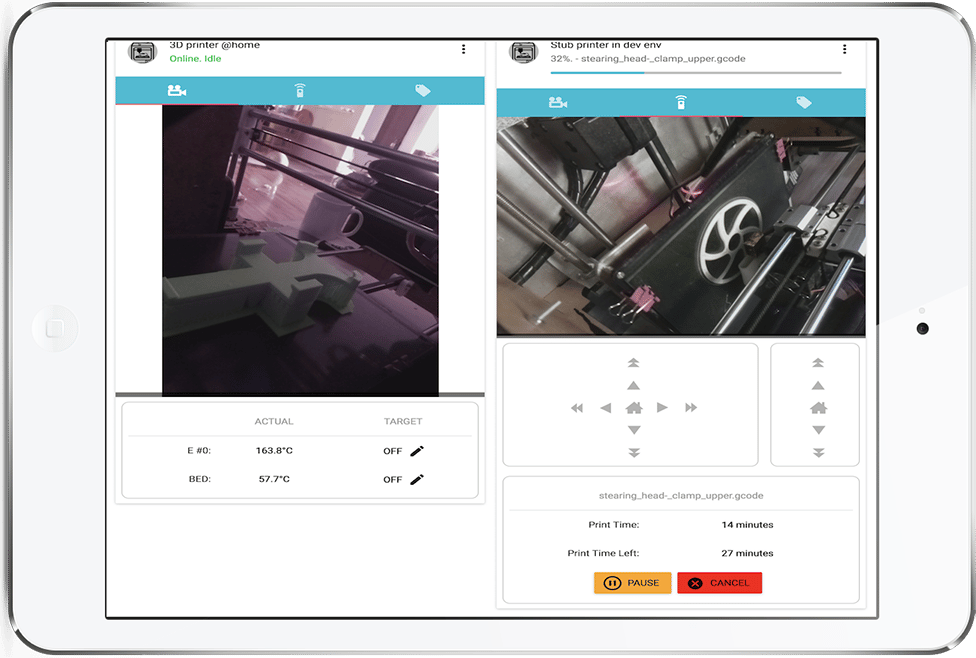Image resolution: width=976 pixels, height=658 pixels.
Task: Click the 'Stub printer in dev env' title
Action: [x=606, y=45]
